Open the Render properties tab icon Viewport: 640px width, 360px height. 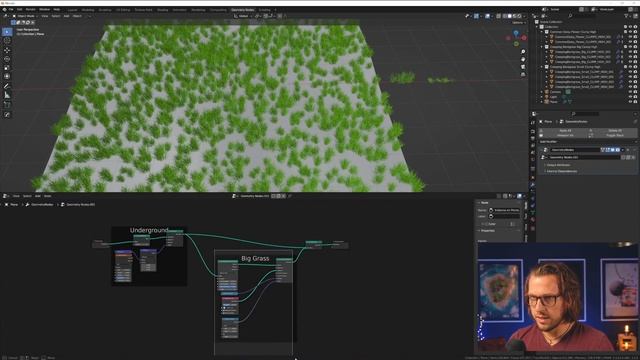pyautogui.click(x=533, y=131)
